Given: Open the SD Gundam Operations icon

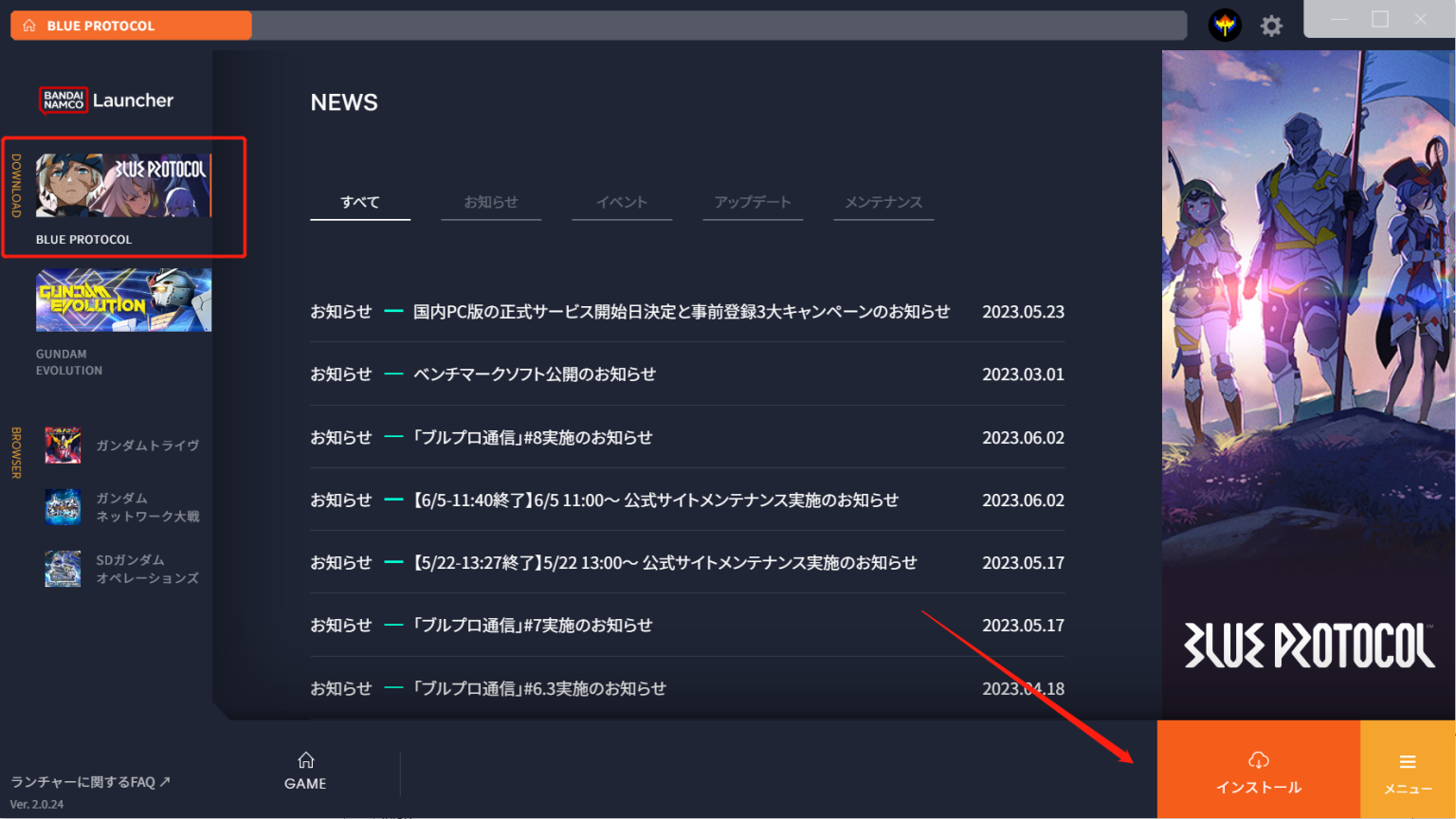Looking at the screenshot, I should click(63, 569).
